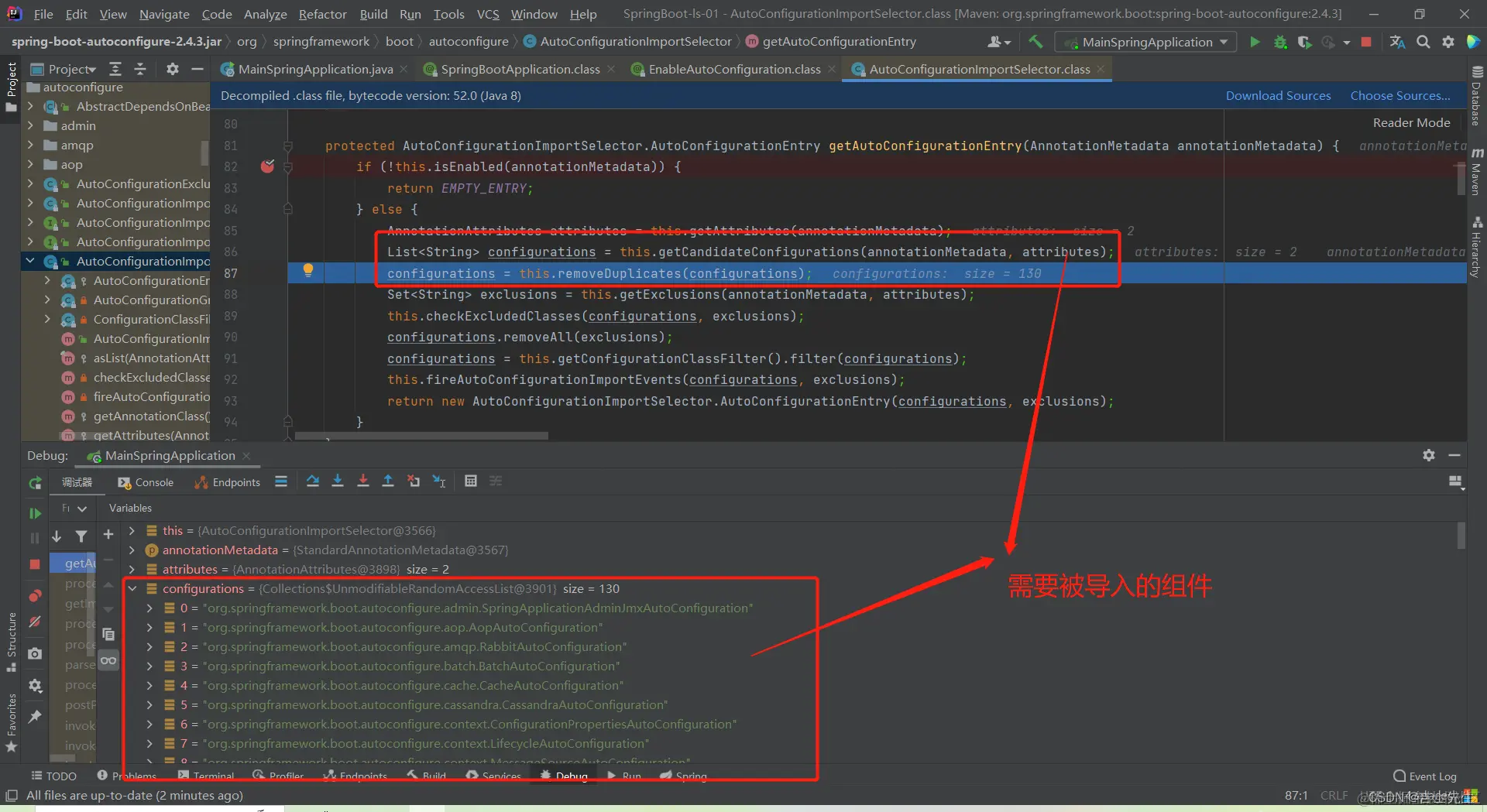Screen dimensions: 1487x812
Task: Step over the current line
Action: (x=313, y=481)
